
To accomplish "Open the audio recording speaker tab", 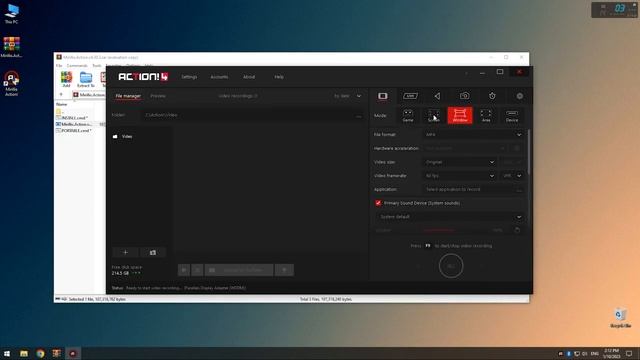I will 437,96.
